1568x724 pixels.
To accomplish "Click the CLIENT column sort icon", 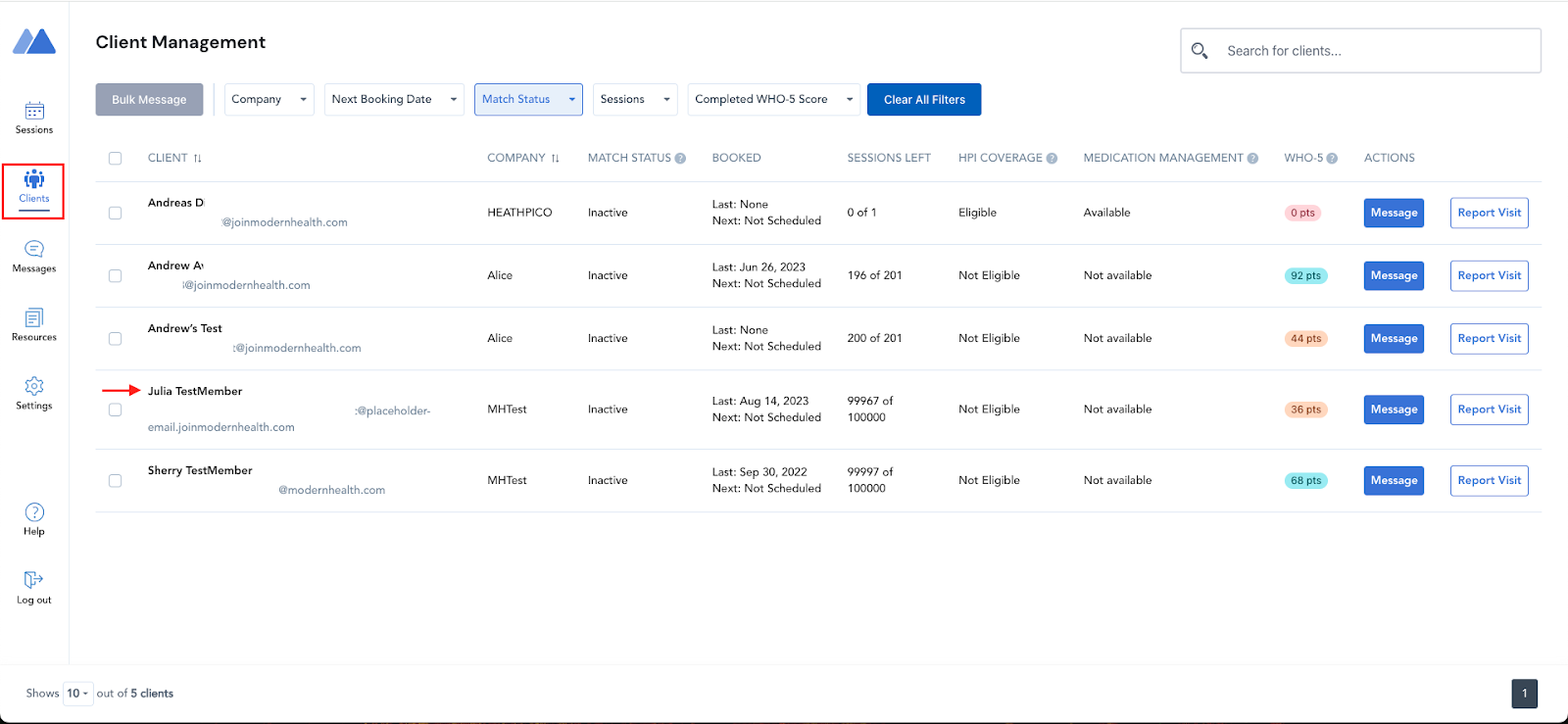I will (198, 159).
